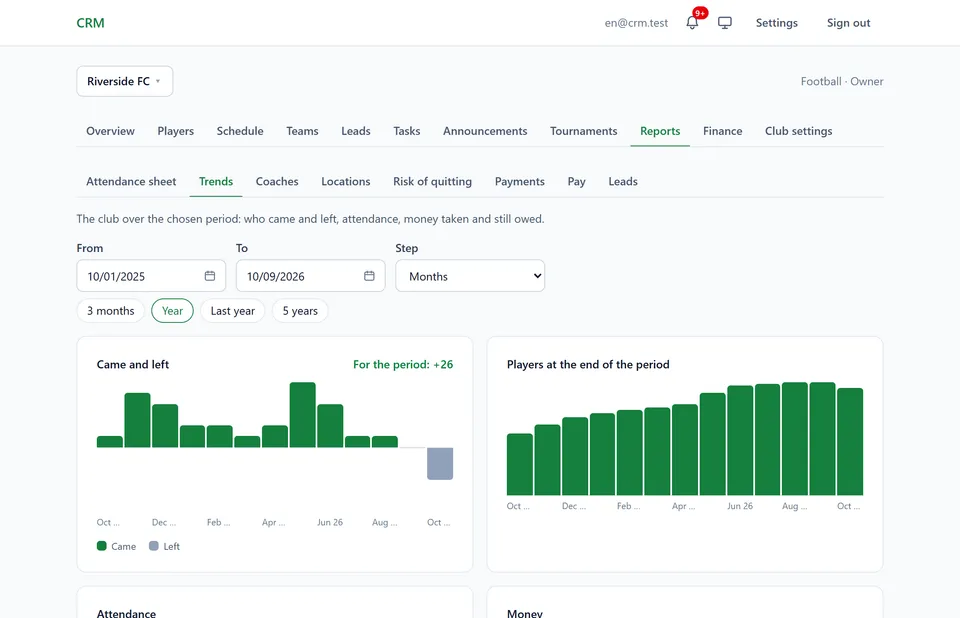This screenshot has width=960, height=618.
Task: Expand the Riverside FC club dropdown
Action: click(125, 81)
